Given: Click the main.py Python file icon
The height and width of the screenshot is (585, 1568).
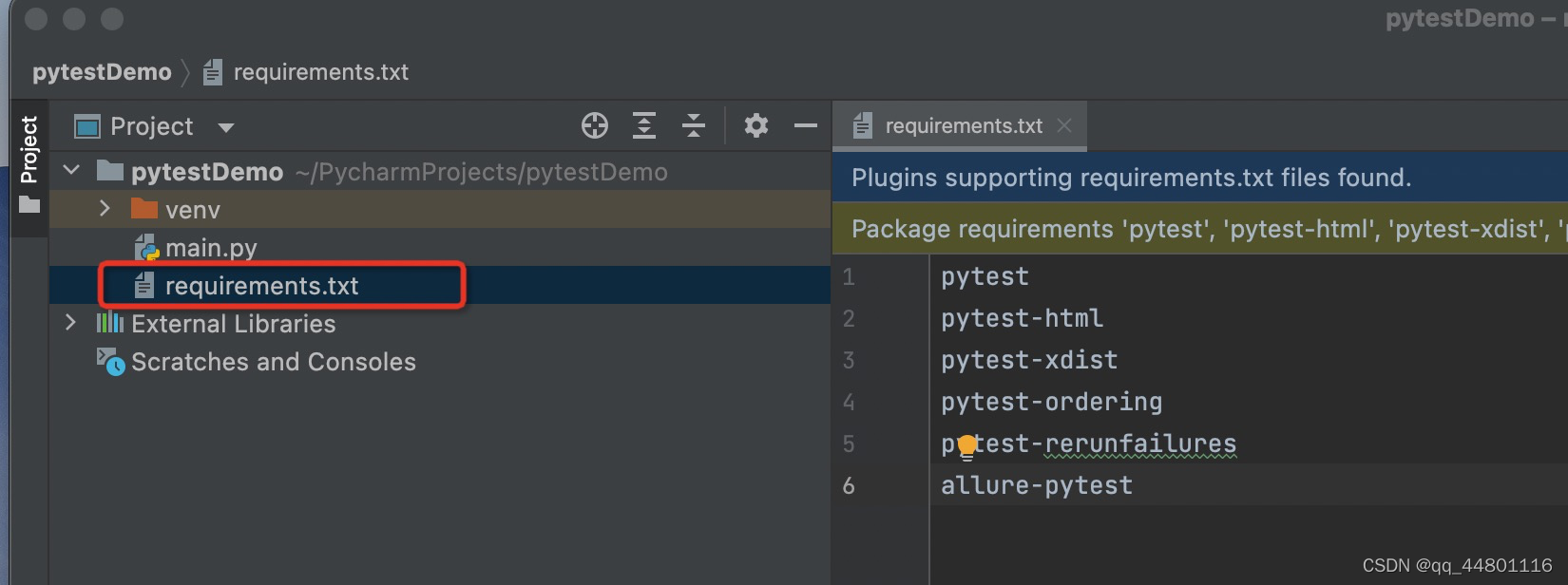Looking at the screenshot, I should click(x=146, y=248).
